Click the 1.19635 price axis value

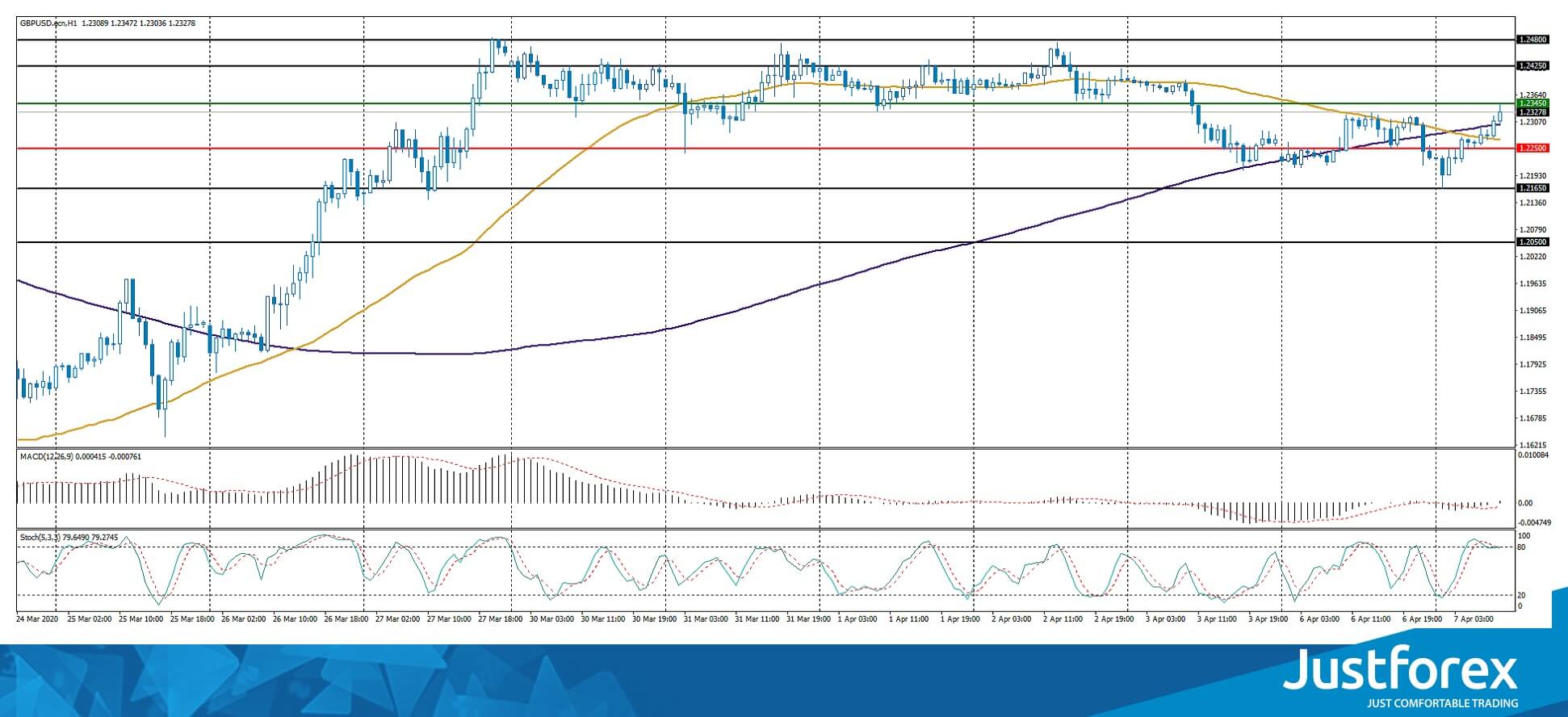[x=1532, y=283]
